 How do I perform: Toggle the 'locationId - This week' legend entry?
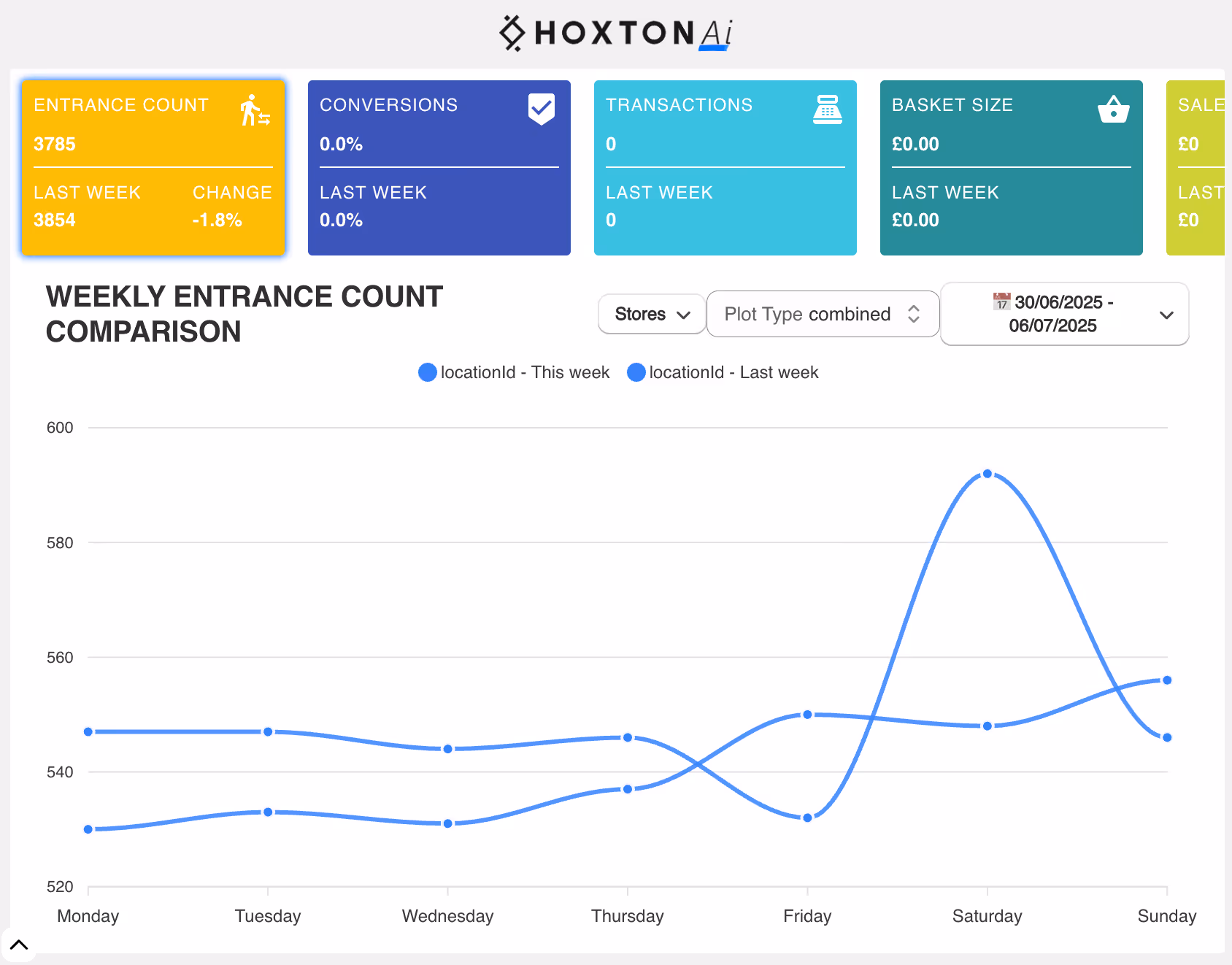[x=513, y=372]
